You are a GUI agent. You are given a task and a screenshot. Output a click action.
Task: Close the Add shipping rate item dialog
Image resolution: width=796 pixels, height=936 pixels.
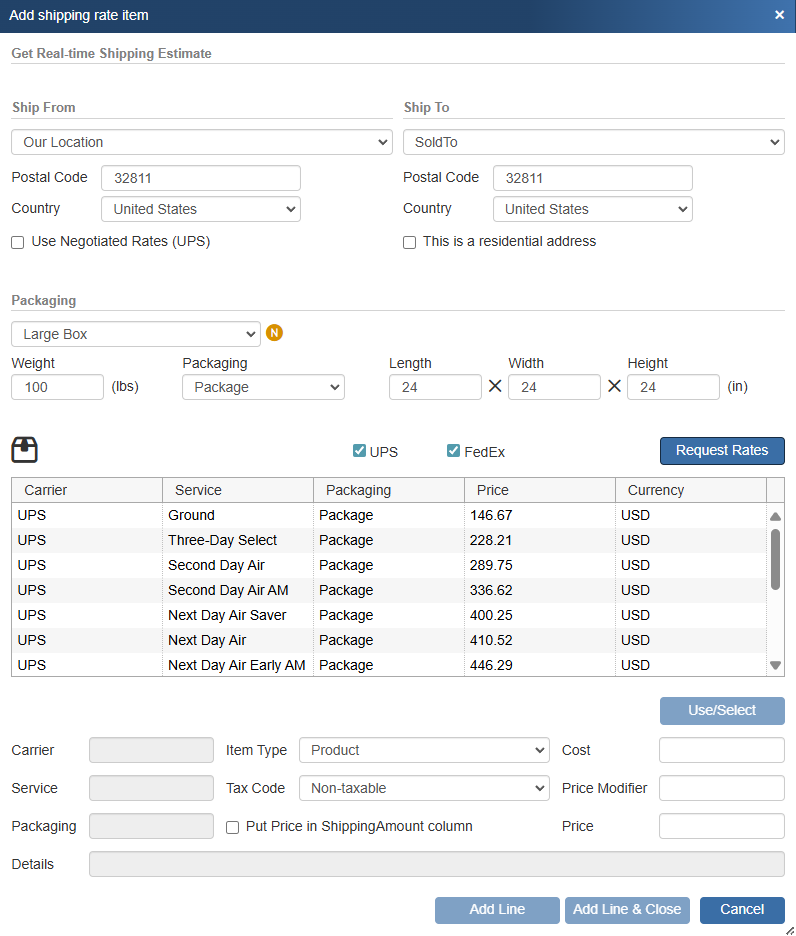tap(779, 15)
